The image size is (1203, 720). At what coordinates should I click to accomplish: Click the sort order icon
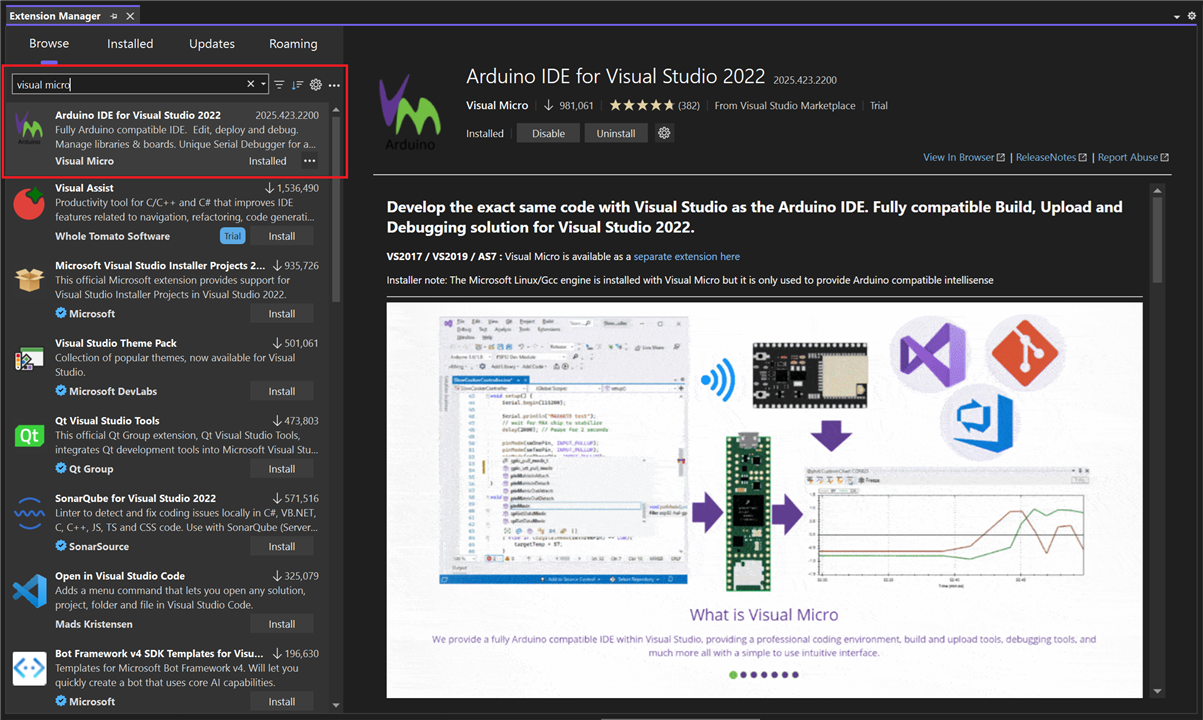pyautogui.click(x=297, y=85)
